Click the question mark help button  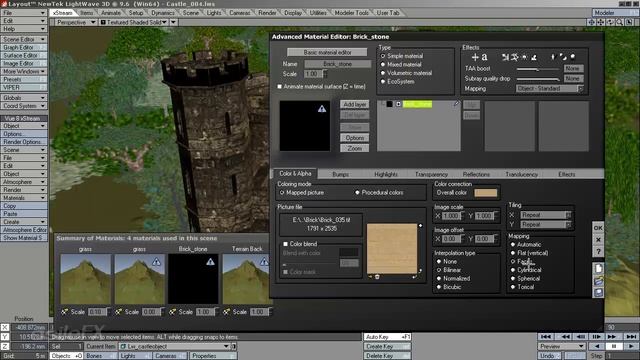pos(598,252)
